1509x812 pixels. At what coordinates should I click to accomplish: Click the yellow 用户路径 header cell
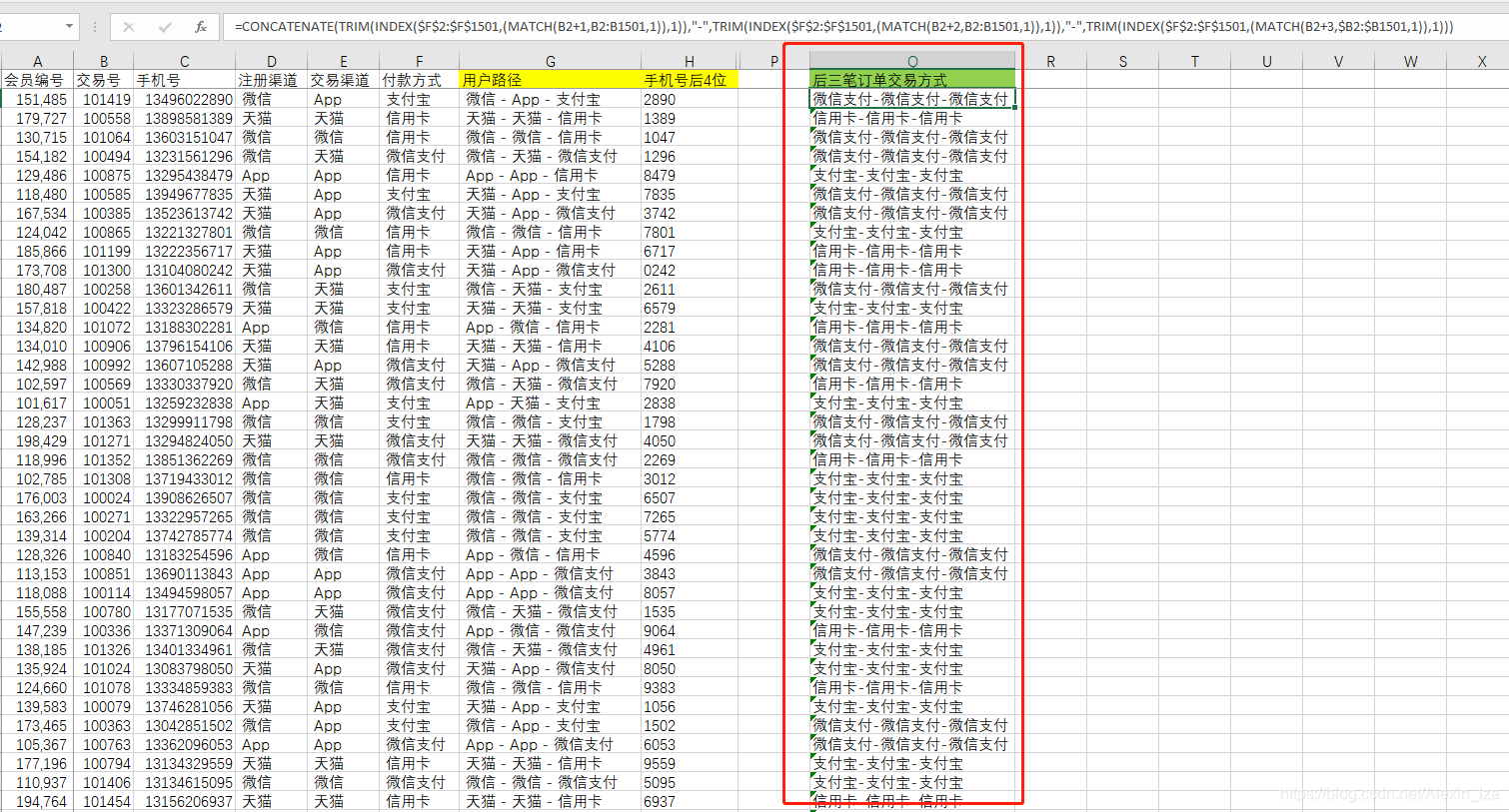pos(550,80)
